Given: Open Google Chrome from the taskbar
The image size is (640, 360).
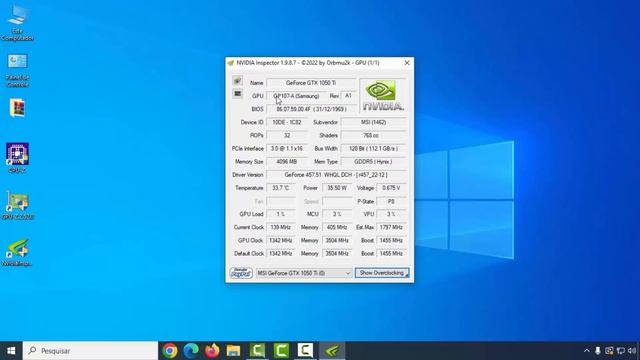Looking at the screenshot, I should coord(170,351).
